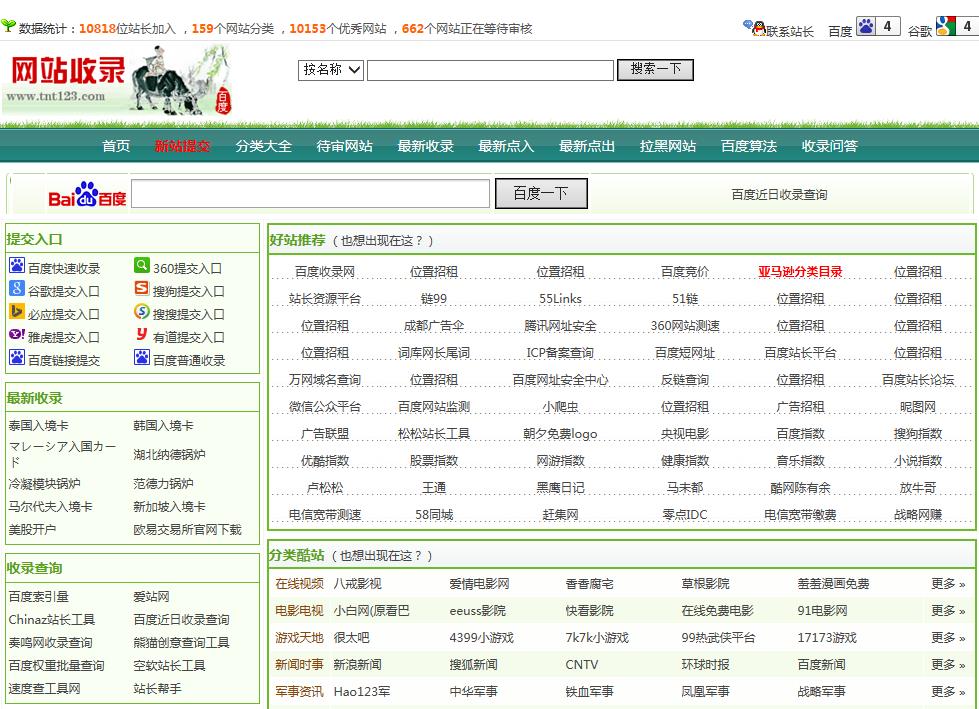Open the 腾讯网址安全 link

point(560,325)
